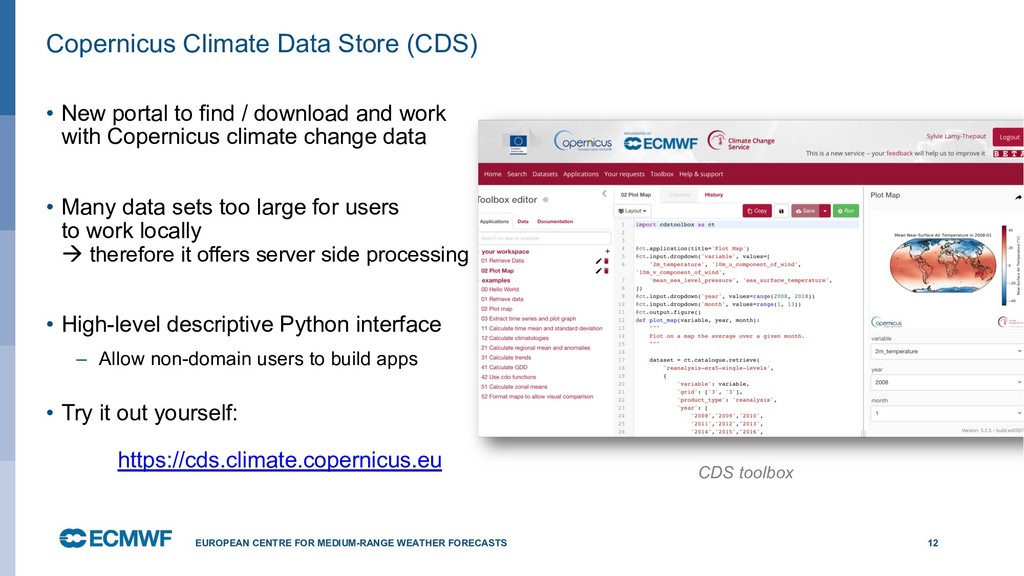Click the Copy button
Screen dimensions: 1024x576
click(x=758, y=211)
